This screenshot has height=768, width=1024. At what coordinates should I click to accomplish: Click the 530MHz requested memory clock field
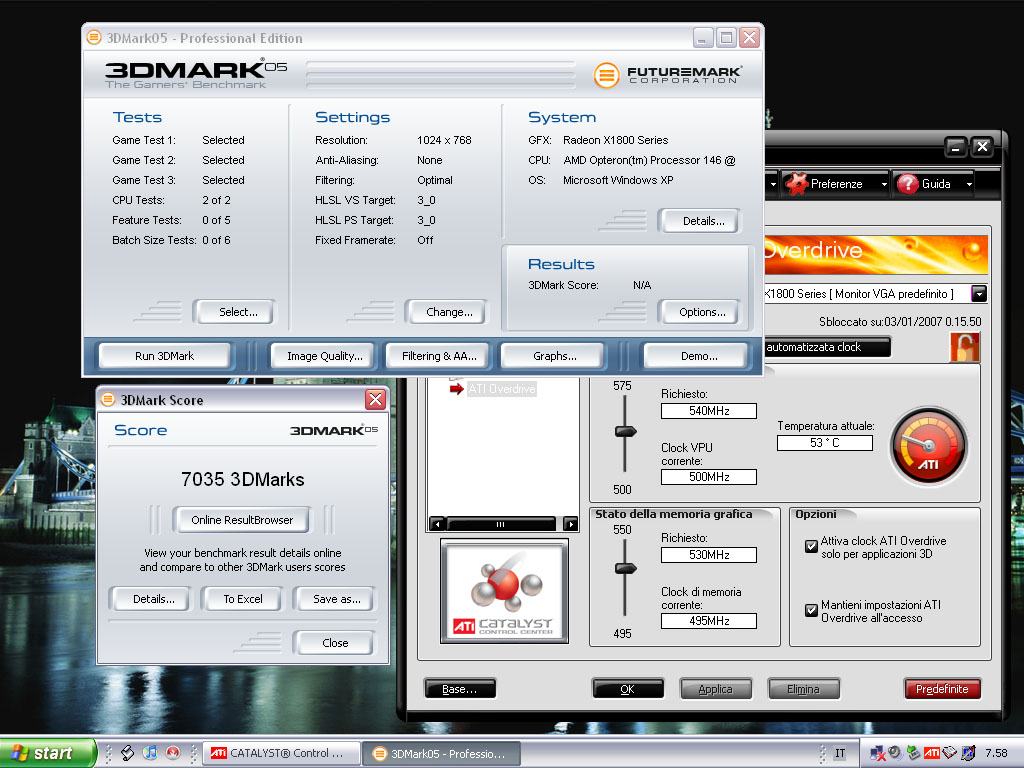709,554
